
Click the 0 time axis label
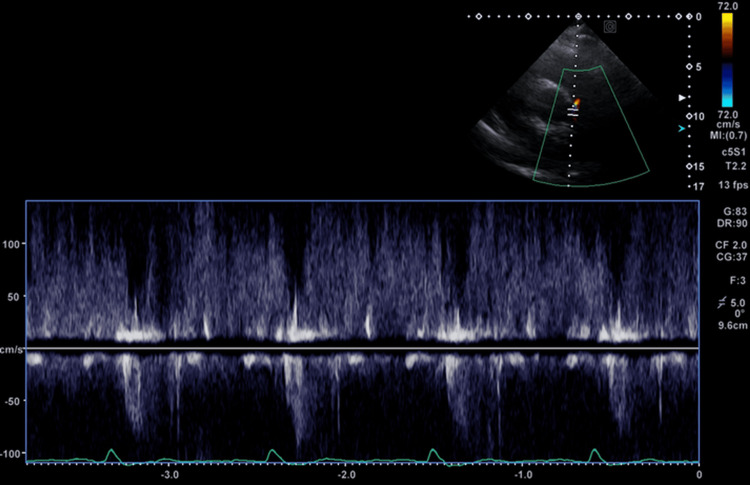pyautogui.click(x=699, y=475)
